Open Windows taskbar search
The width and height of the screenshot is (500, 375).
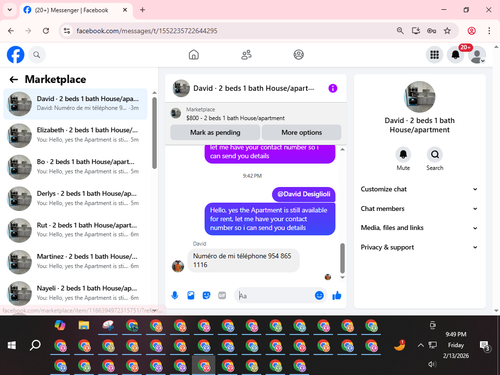(35, 345)
